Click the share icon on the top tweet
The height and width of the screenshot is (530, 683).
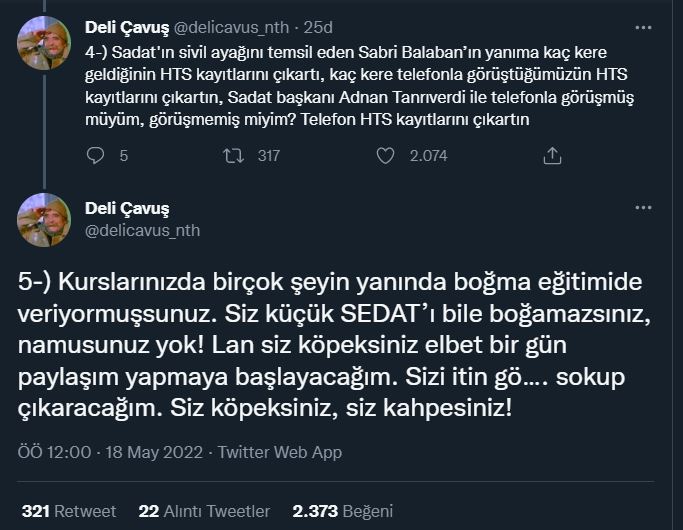tap(551, 155)
